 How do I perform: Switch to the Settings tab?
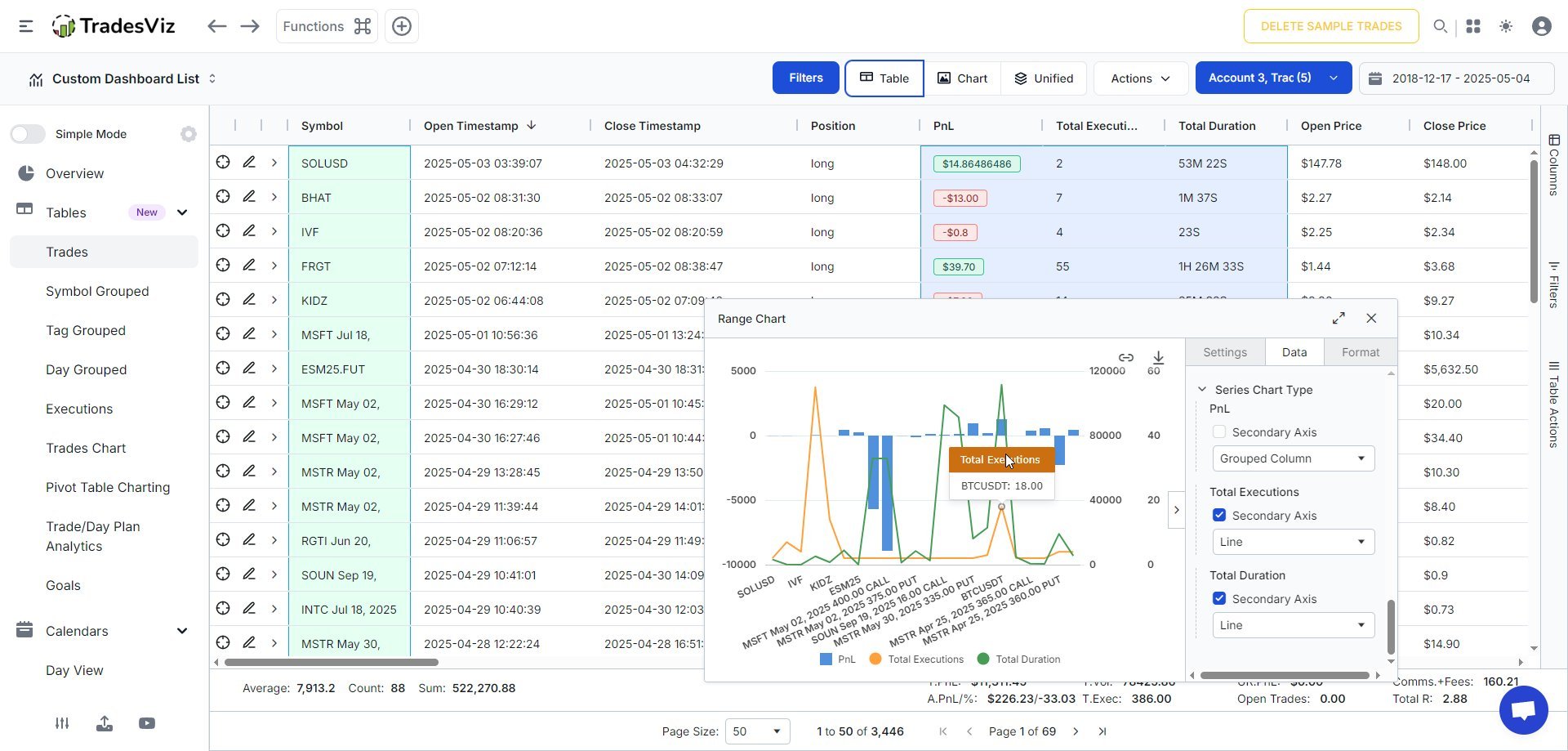click(1225, 352)
